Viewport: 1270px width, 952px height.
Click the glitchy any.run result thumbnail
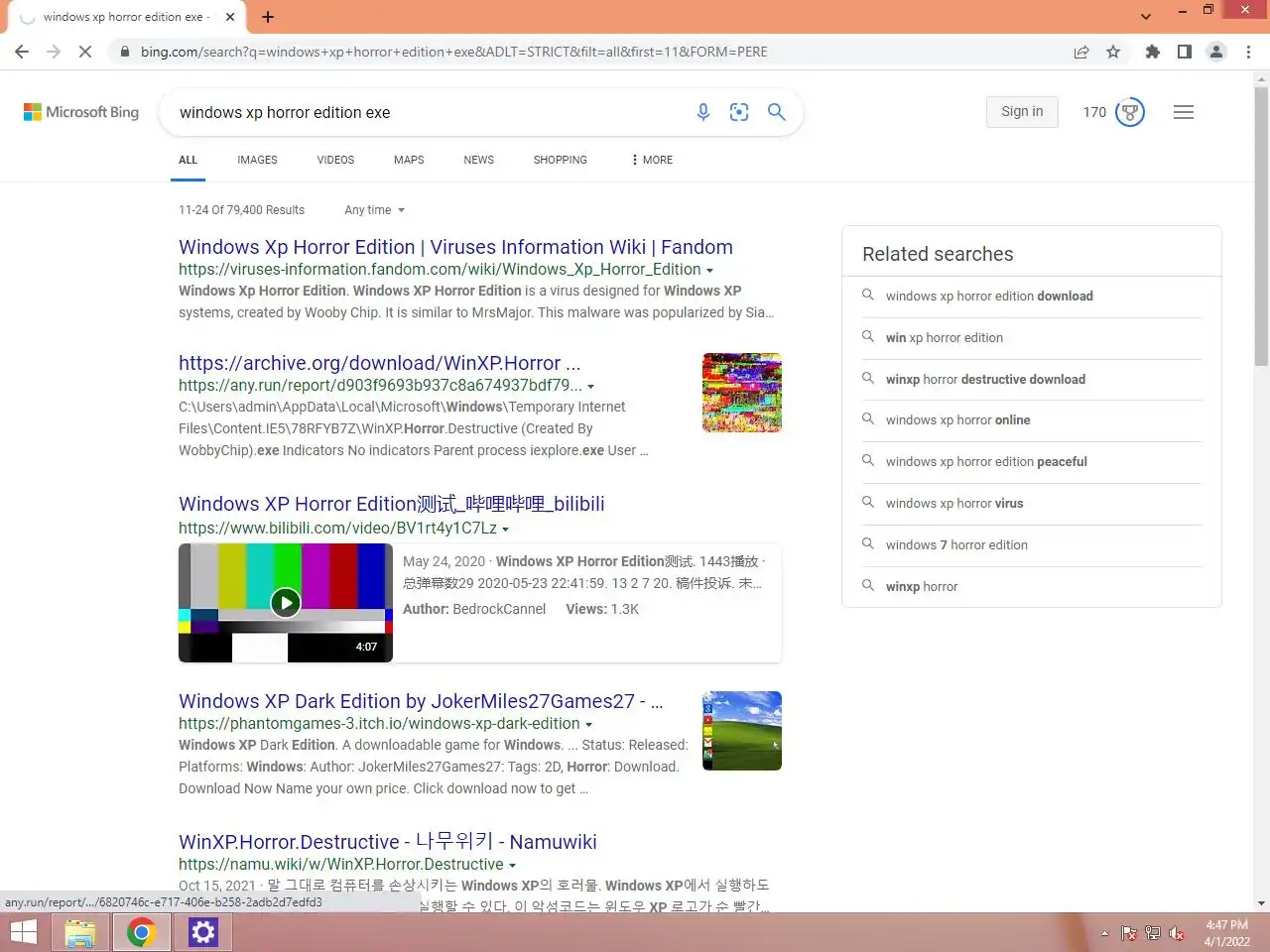pos(742,393)
